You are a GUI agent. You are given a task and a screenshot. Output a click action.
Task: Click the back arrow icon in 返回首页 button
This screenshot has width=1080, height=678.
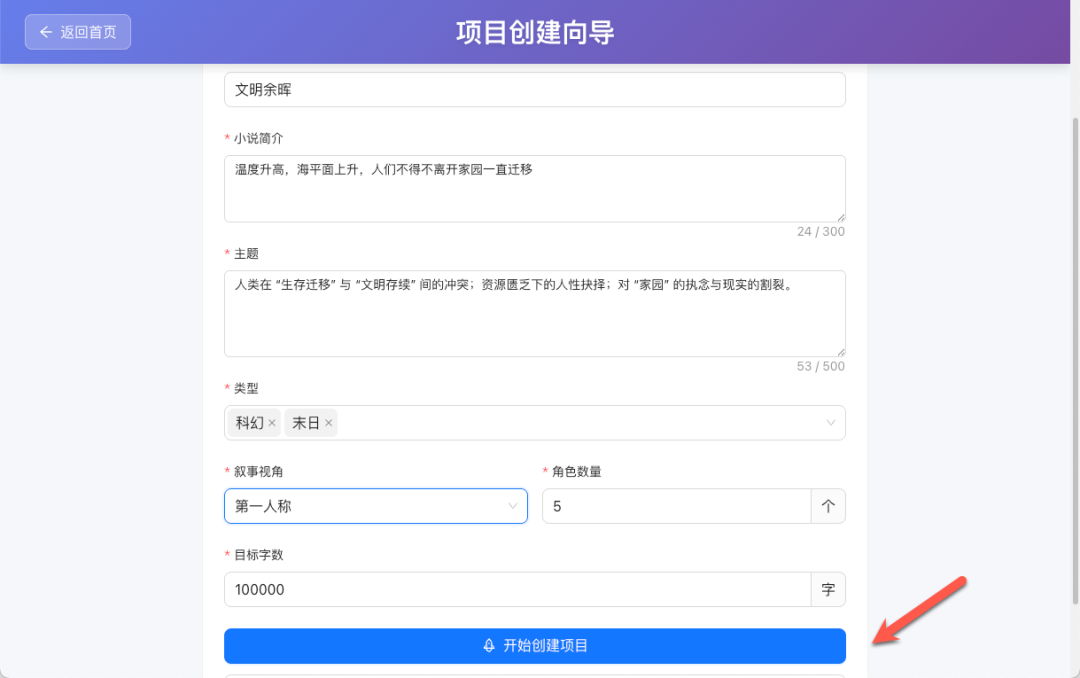click(x=45, y=31)
